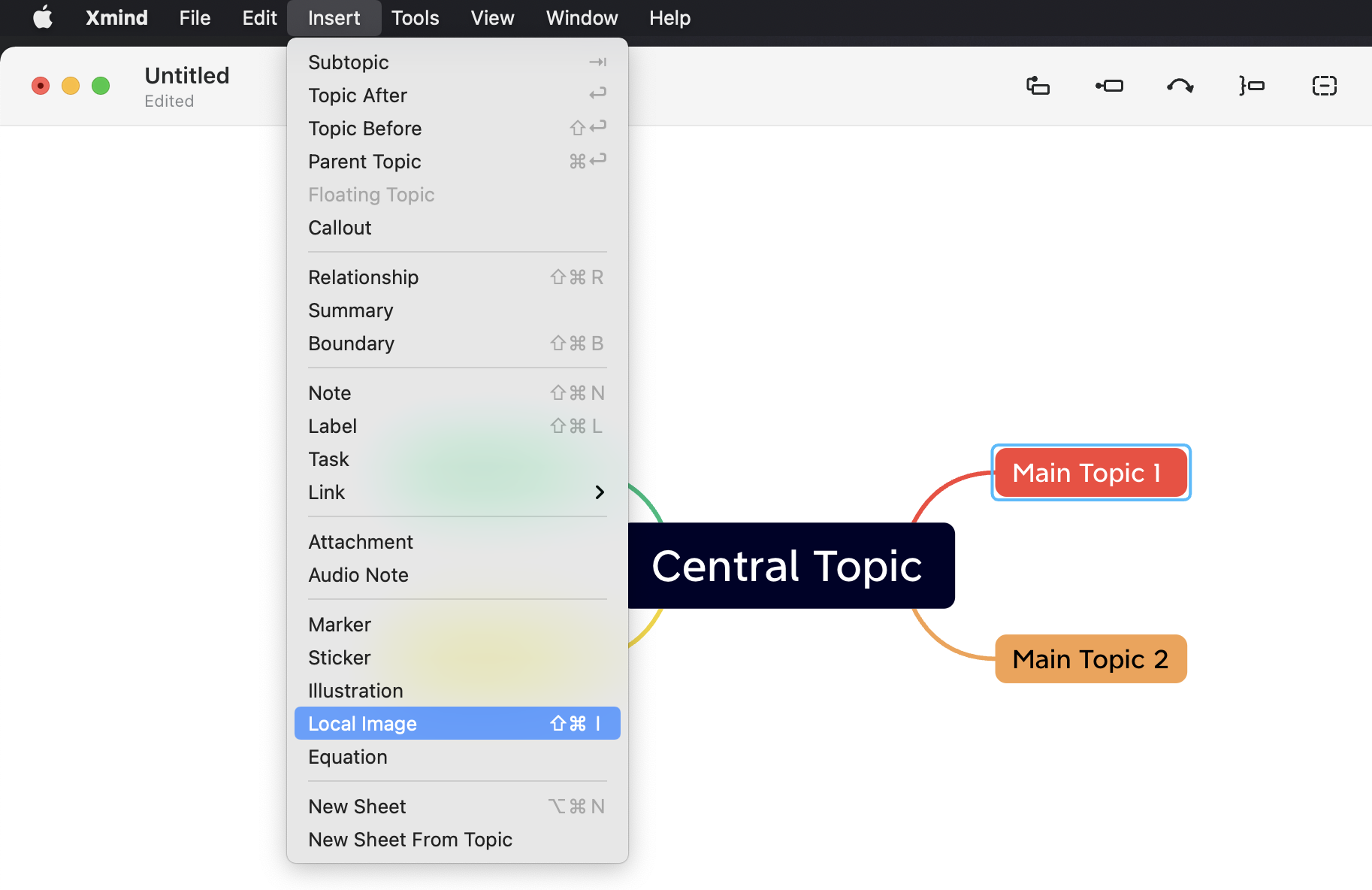Screen dimensions: 1372x890
Task: Choose Note from the Insert menu
Action: pos(457,393)
